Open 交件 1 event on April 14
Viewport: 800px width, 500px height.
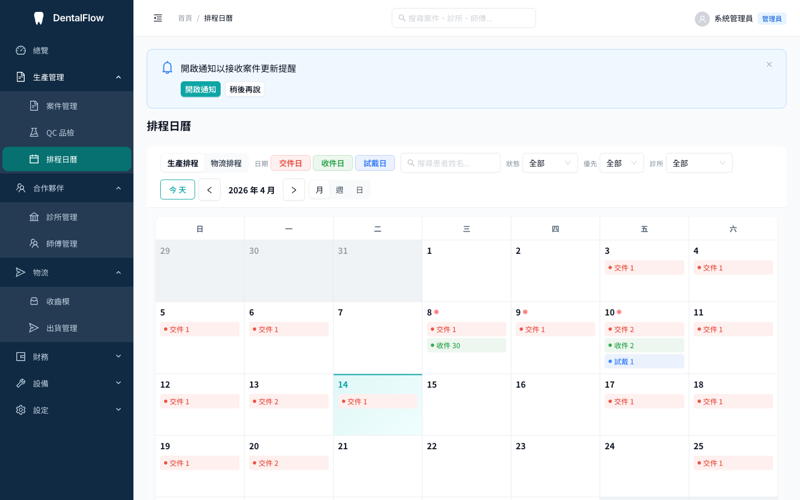378,402
